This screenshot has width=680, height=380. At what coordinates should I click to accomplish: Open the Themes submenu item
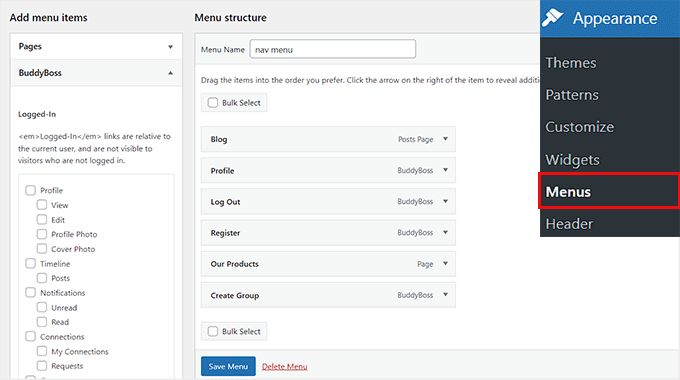tap(571, 63)
